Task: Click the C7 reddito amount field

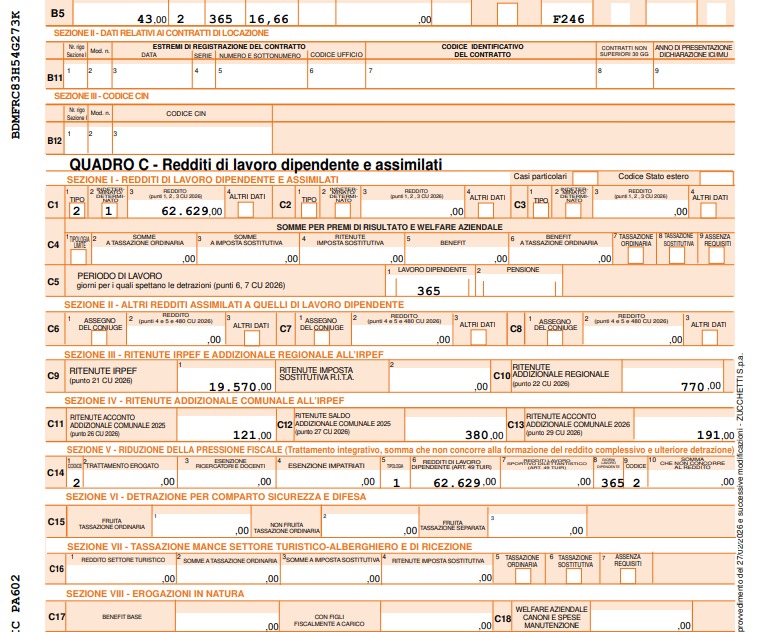Action: point(402,334)
